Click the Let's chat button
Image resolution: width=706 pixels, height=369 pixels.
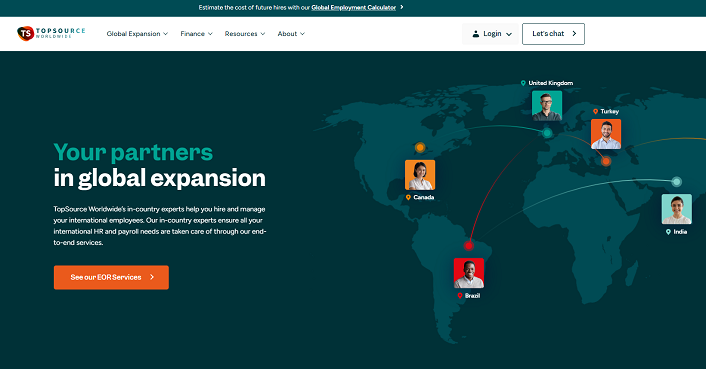553,34
